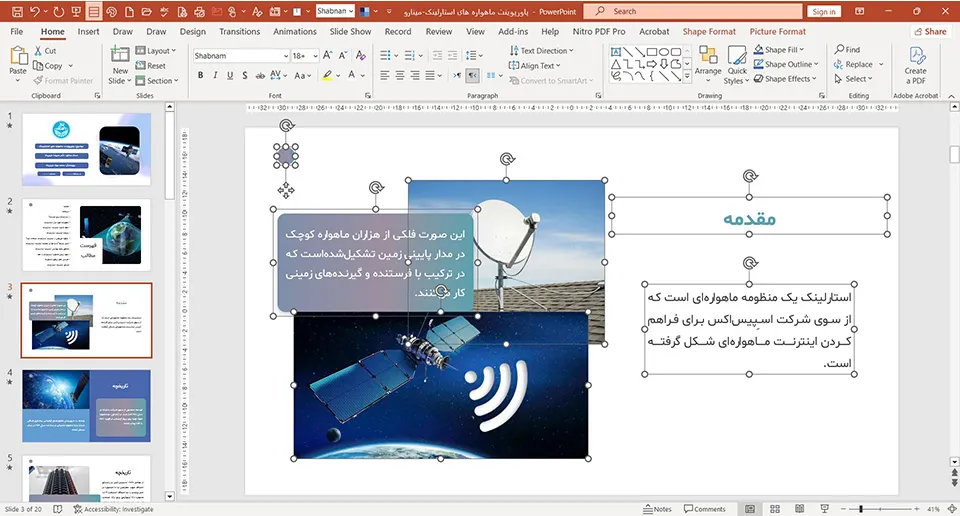Open the Text Direction dropdown

pos(541,50)
